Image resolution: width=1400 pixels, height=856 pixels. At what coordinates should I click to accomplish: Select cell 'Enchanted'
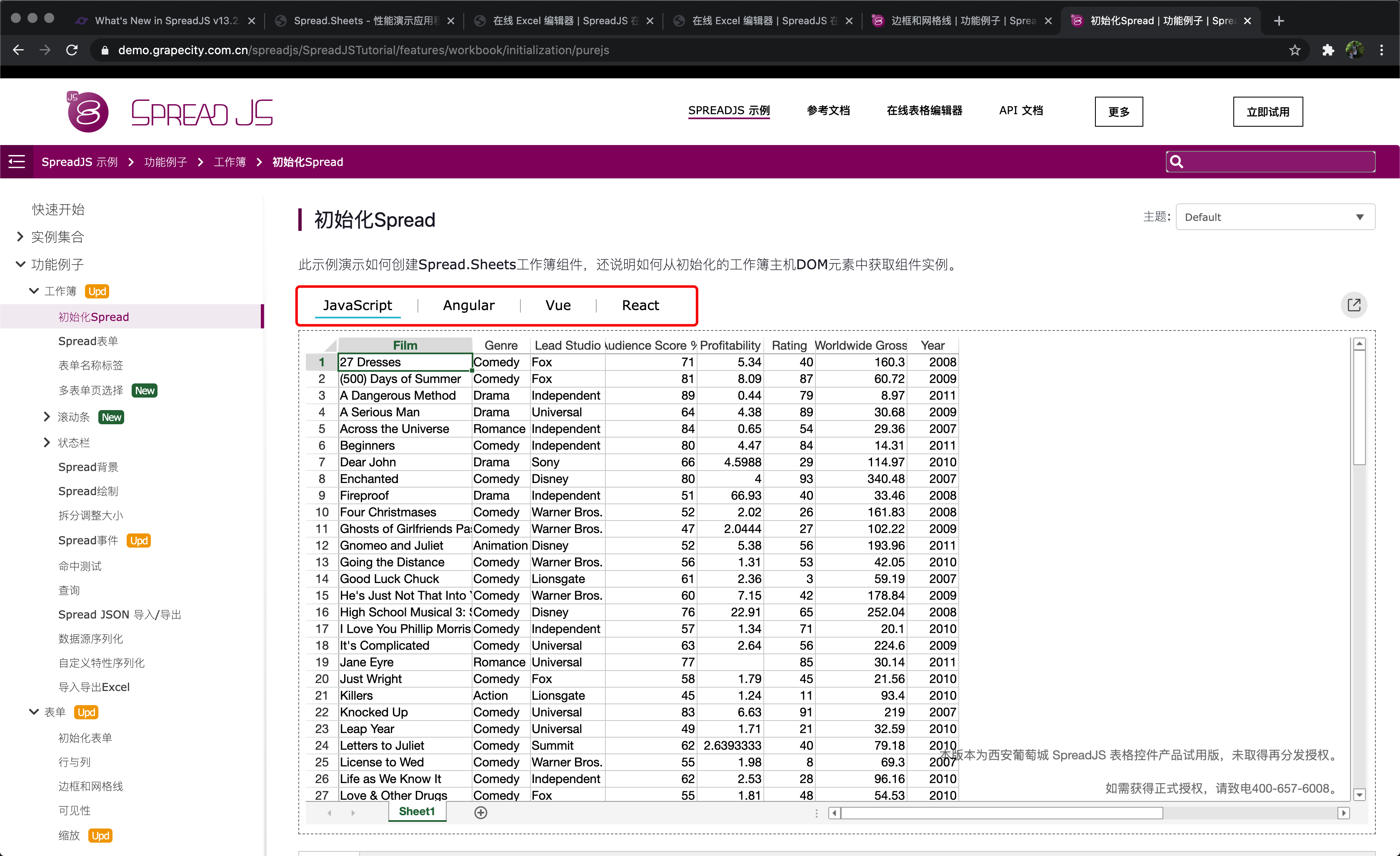(405, 478)
